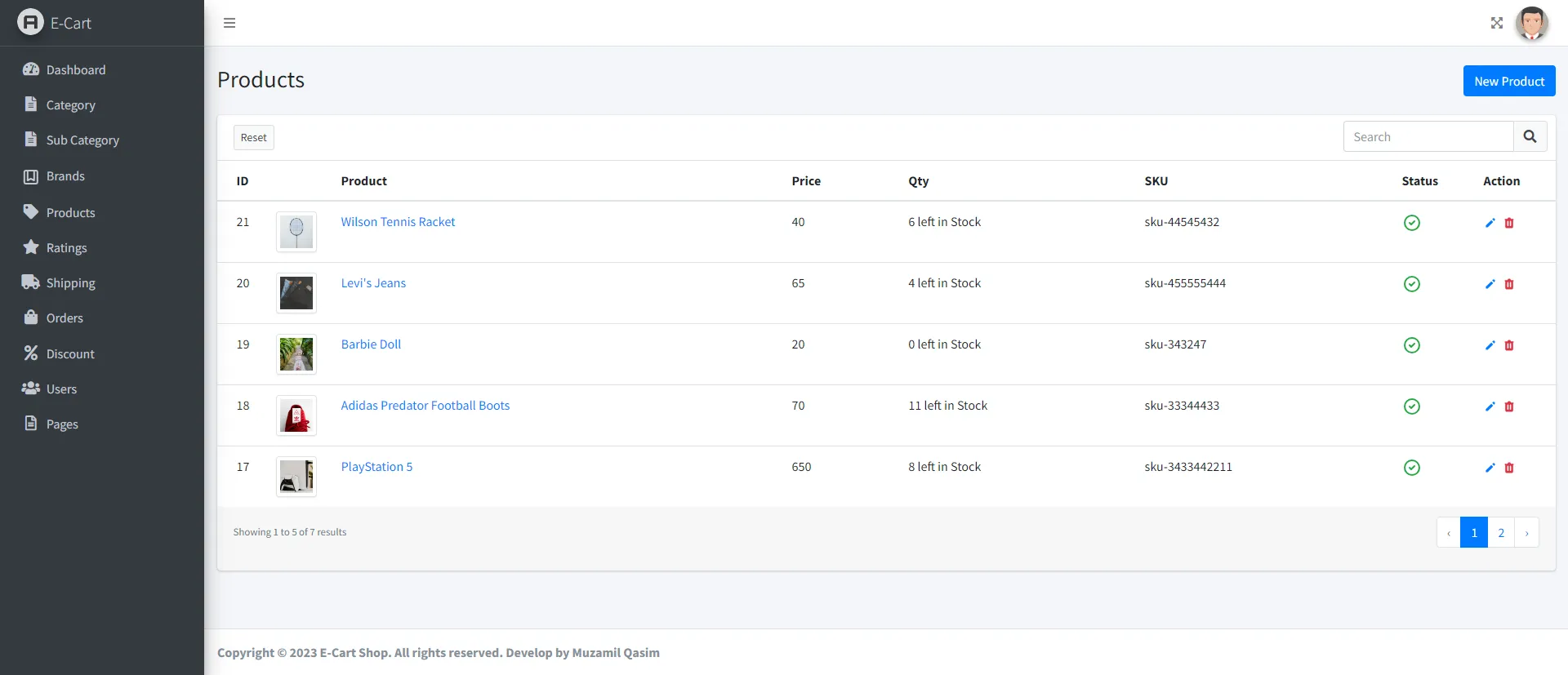Open Orders in the sidebar

pos(65,318)
